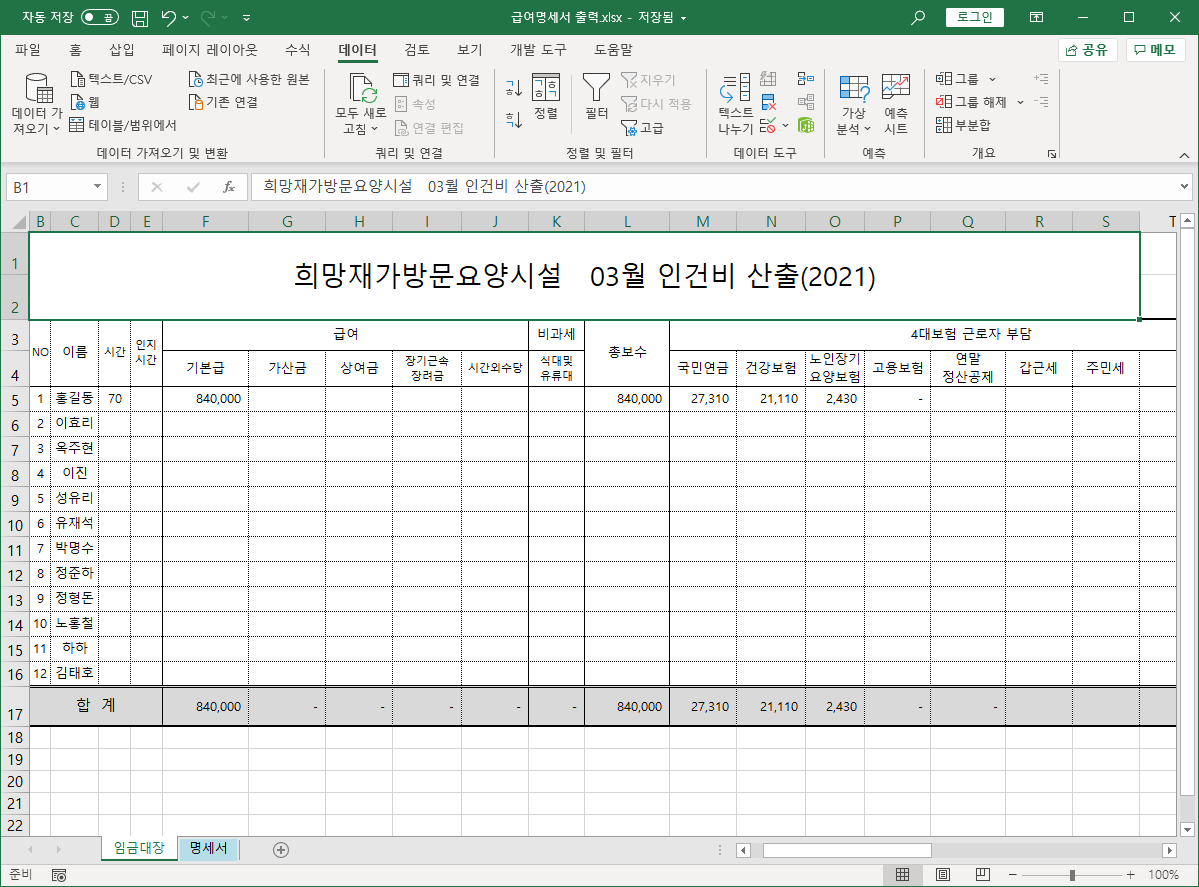The image size is (1199, 887).
Task: Sort descending with the Z-A icon
Action: (514, 119)
